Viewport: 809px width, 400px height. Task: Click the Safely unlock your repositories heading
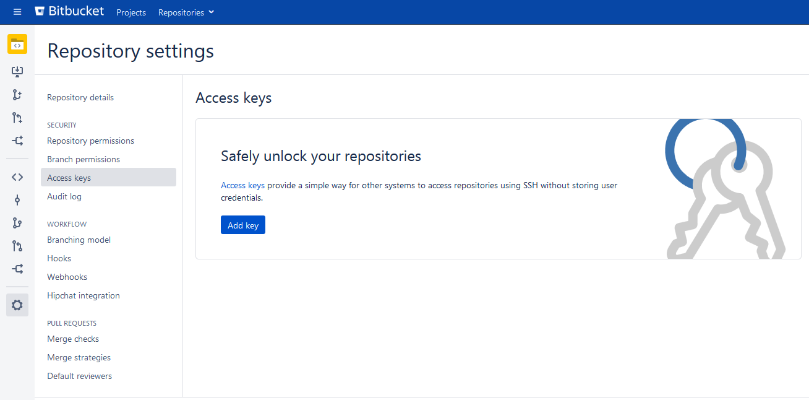pos(321,156)
